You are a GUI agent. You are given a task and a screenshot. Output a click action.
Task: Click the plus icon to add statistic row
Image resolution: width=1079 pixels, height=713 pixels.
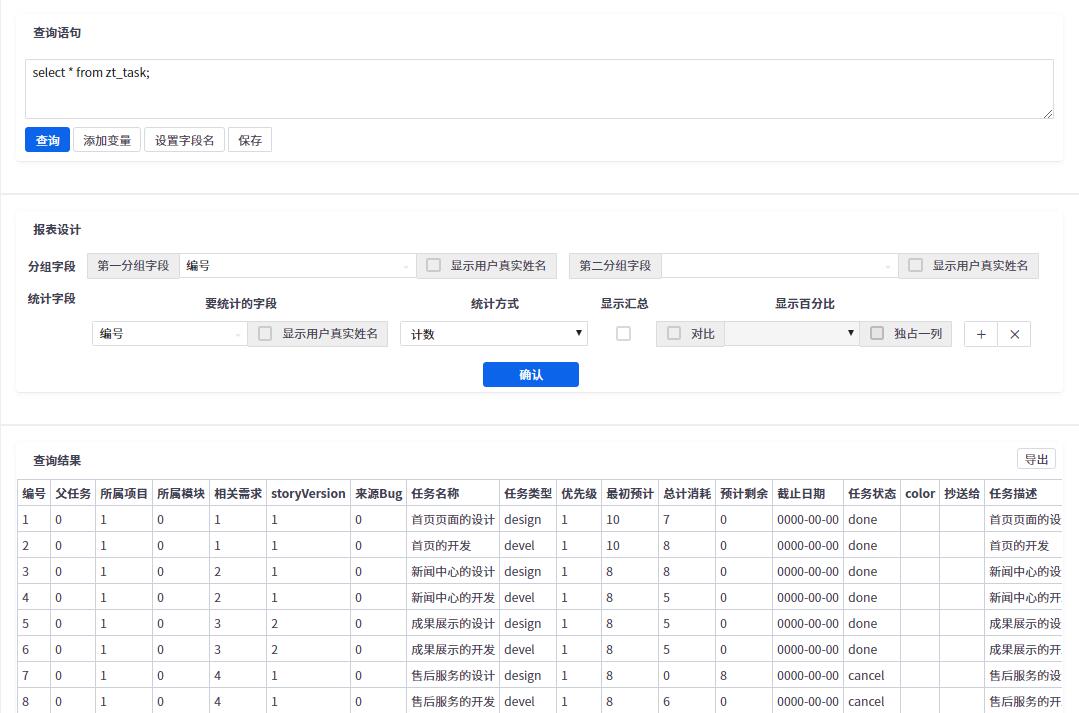pyautogui.click(x=980, y=334)
